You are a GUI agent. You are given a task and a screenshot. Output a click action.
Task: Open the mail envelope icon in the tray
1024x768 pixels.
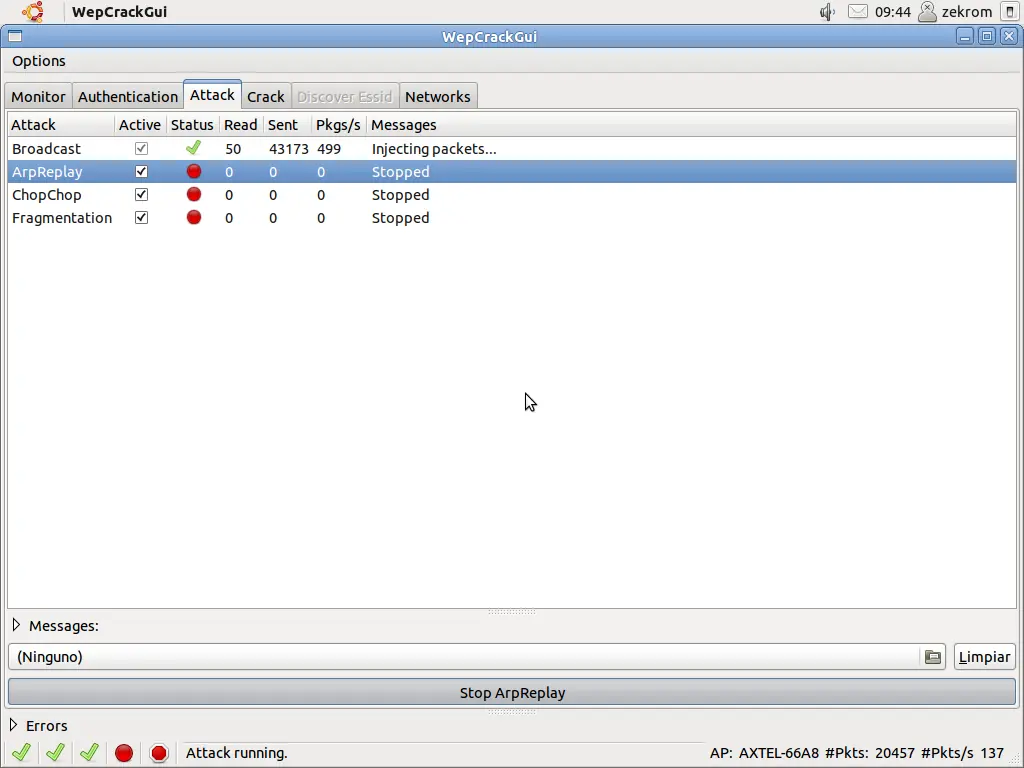pyautogui.click(x=857, y=12)
